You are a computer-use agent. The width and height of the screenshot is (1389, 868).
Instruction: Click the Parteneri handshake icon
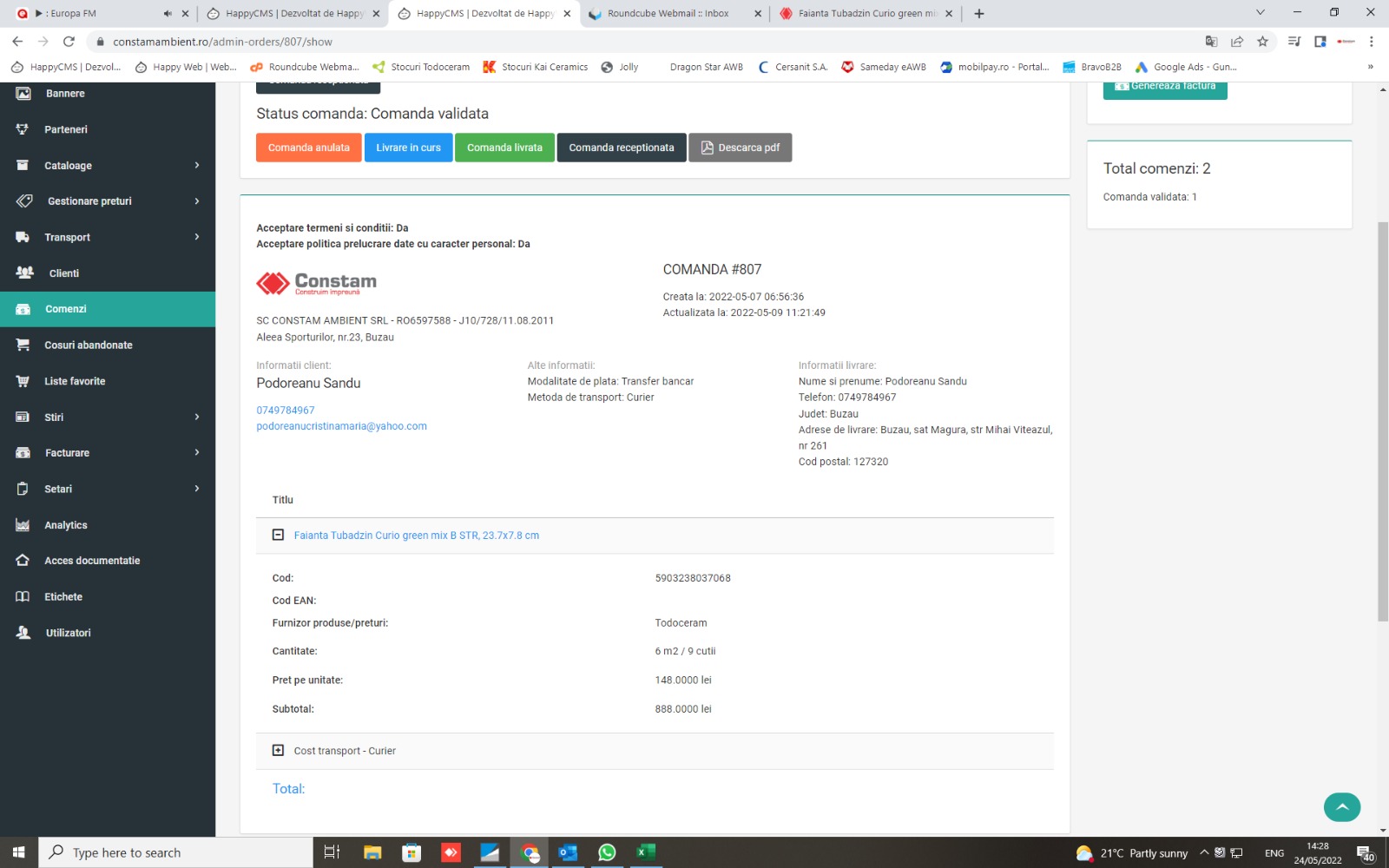[x=23, y=129]
